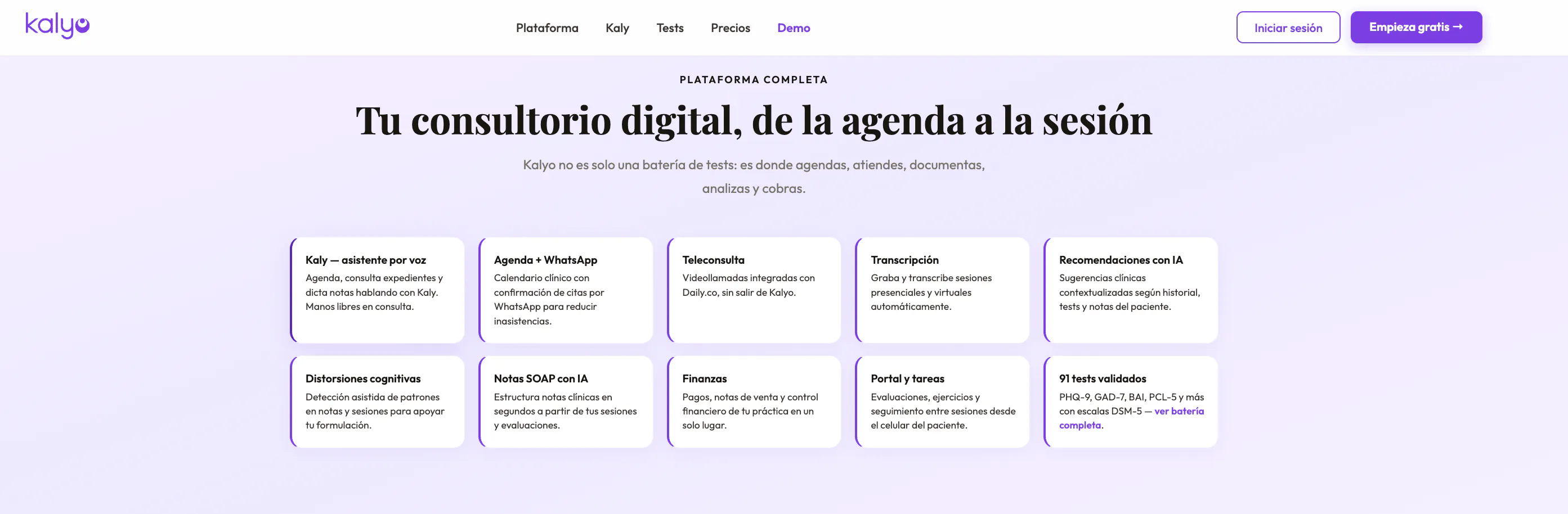The image size is (1568, 514).
Task: Open the Demo nav link
Action: point(793,28)
